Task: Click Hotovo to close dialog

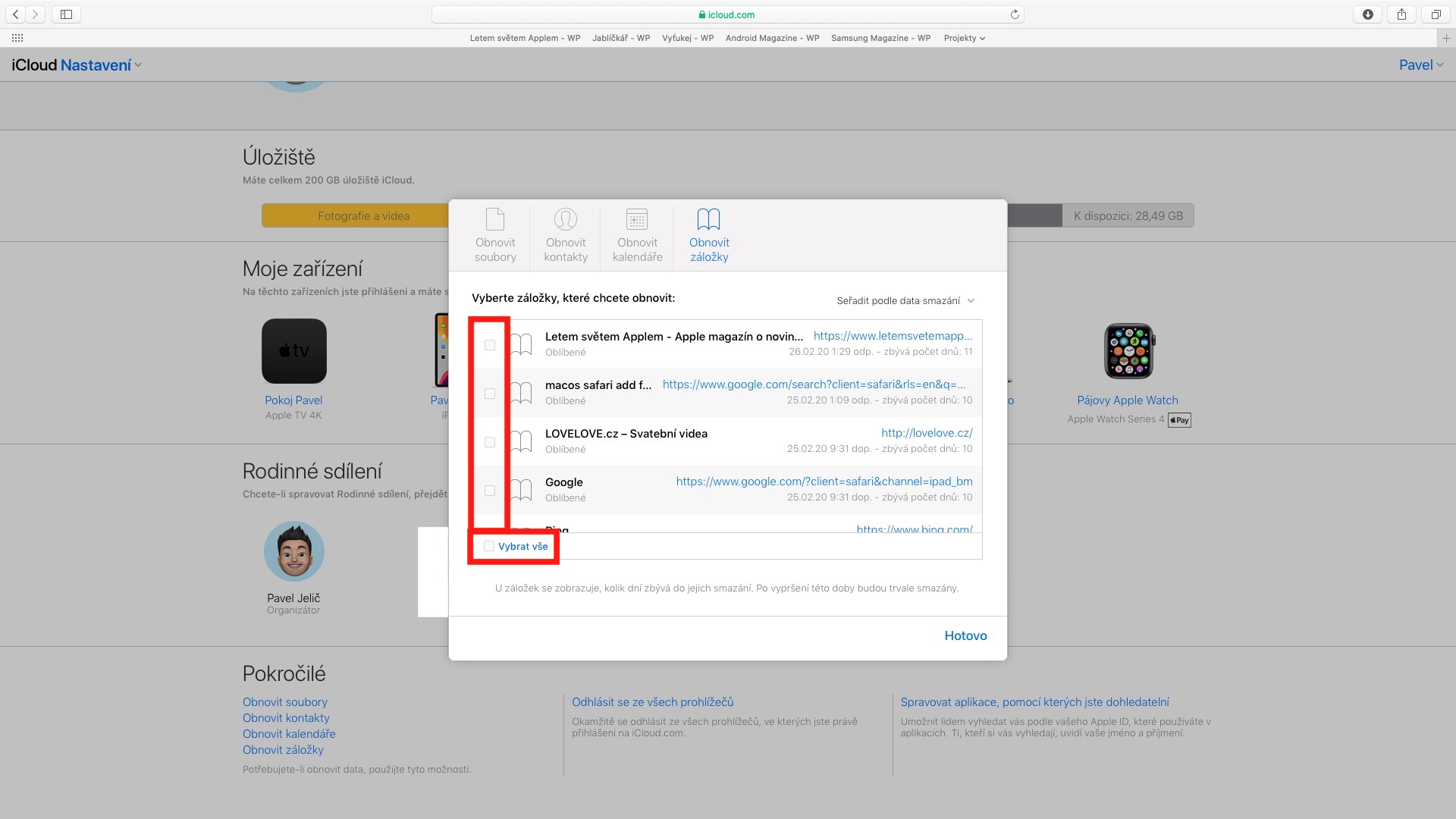Action: coord(965,635)
